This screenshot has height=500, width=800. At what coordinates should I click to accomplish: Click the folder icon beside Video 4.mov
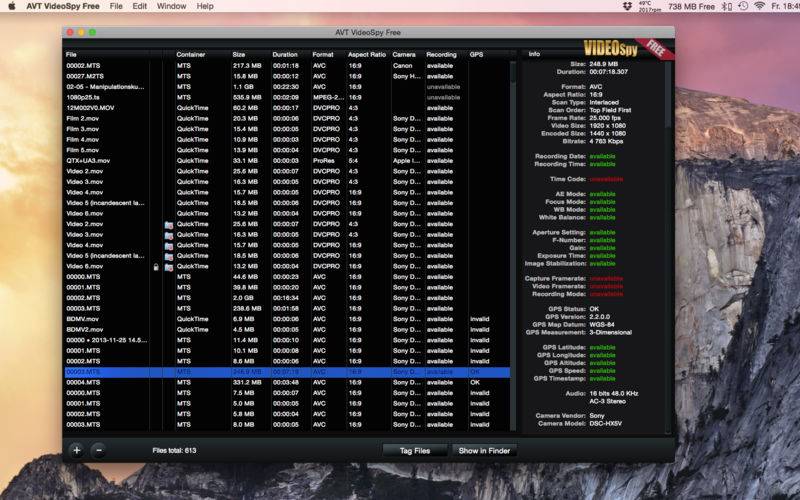[x=169, y=246]
